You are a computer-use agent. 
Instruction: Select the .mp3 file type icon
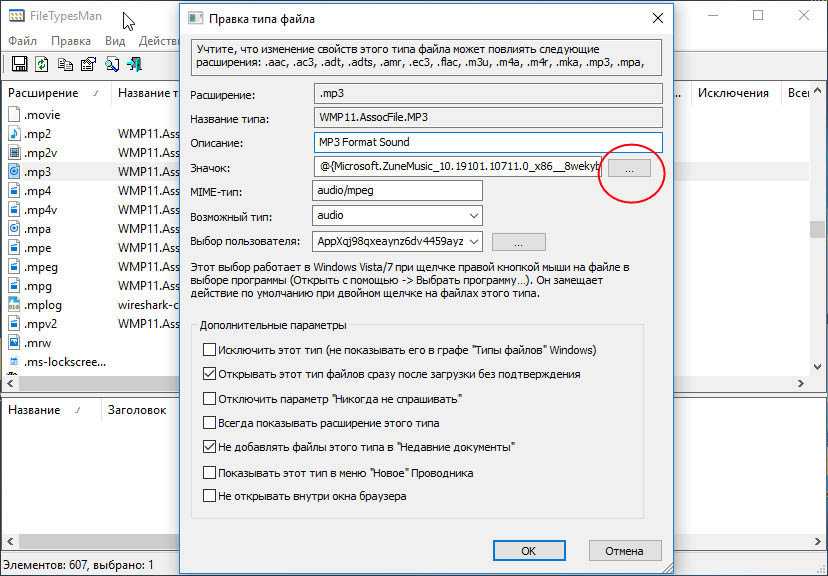click(x=15, y=172)
